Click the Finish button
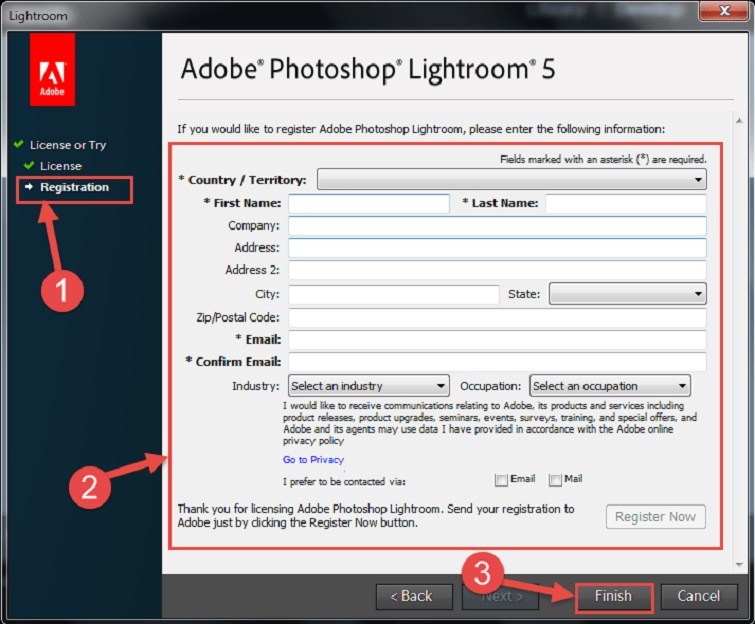Image resolution: width=755 pixels, height=624 pixels. (613, 596)
